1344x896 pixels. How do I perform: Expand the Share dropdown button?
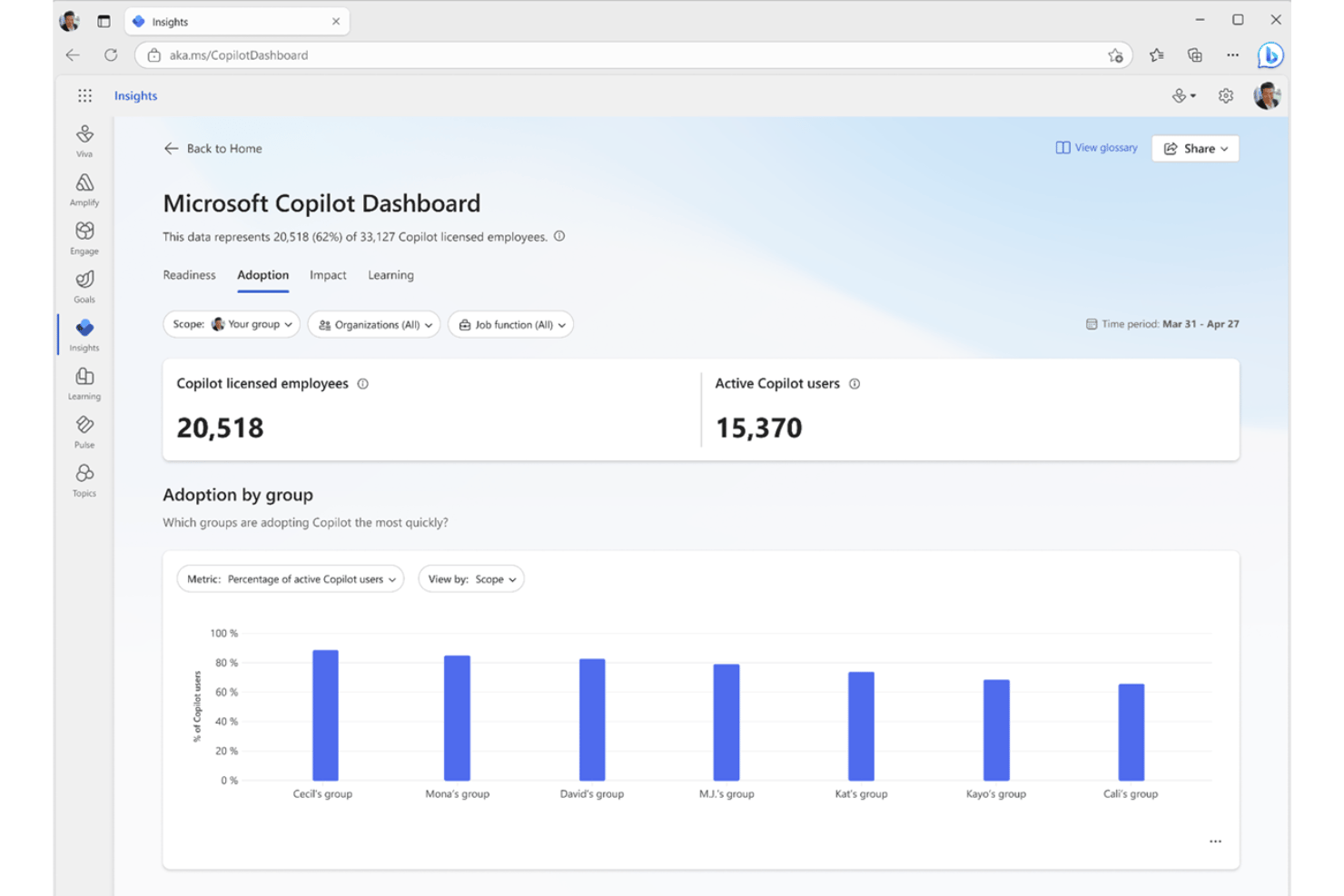[x=1195, y=149]
